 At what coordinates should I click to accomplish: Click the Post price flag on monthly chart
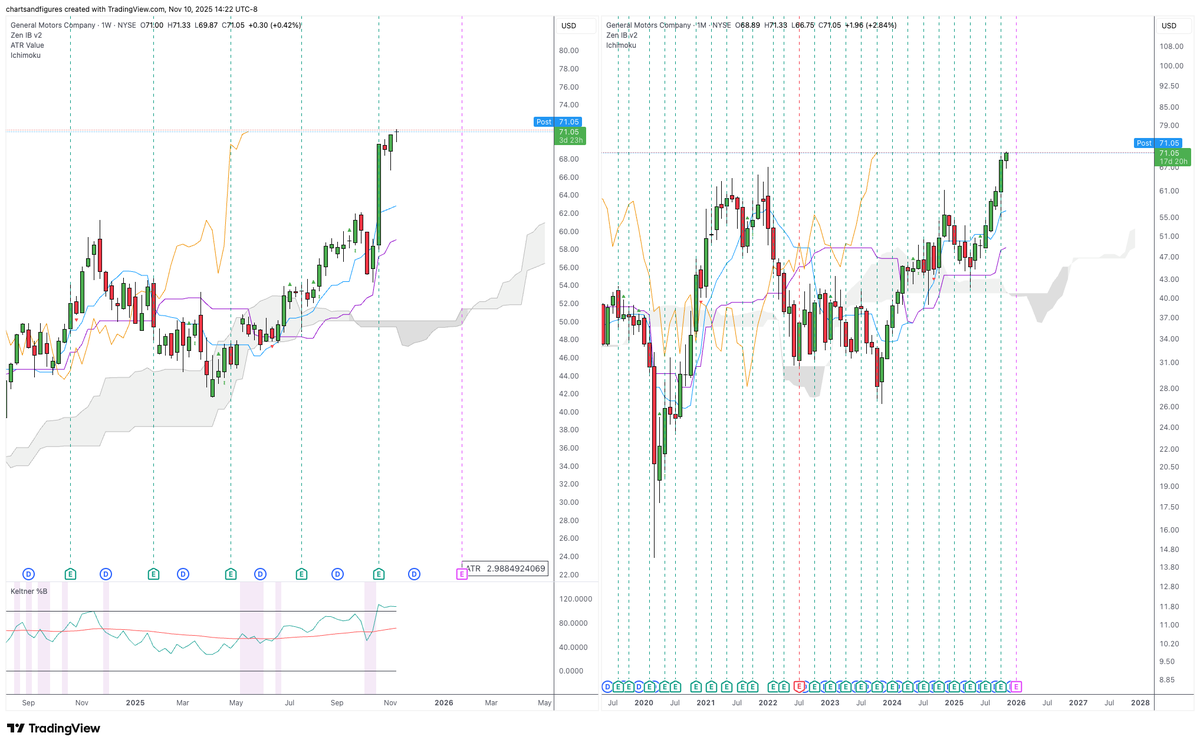tap(1143, 143)
